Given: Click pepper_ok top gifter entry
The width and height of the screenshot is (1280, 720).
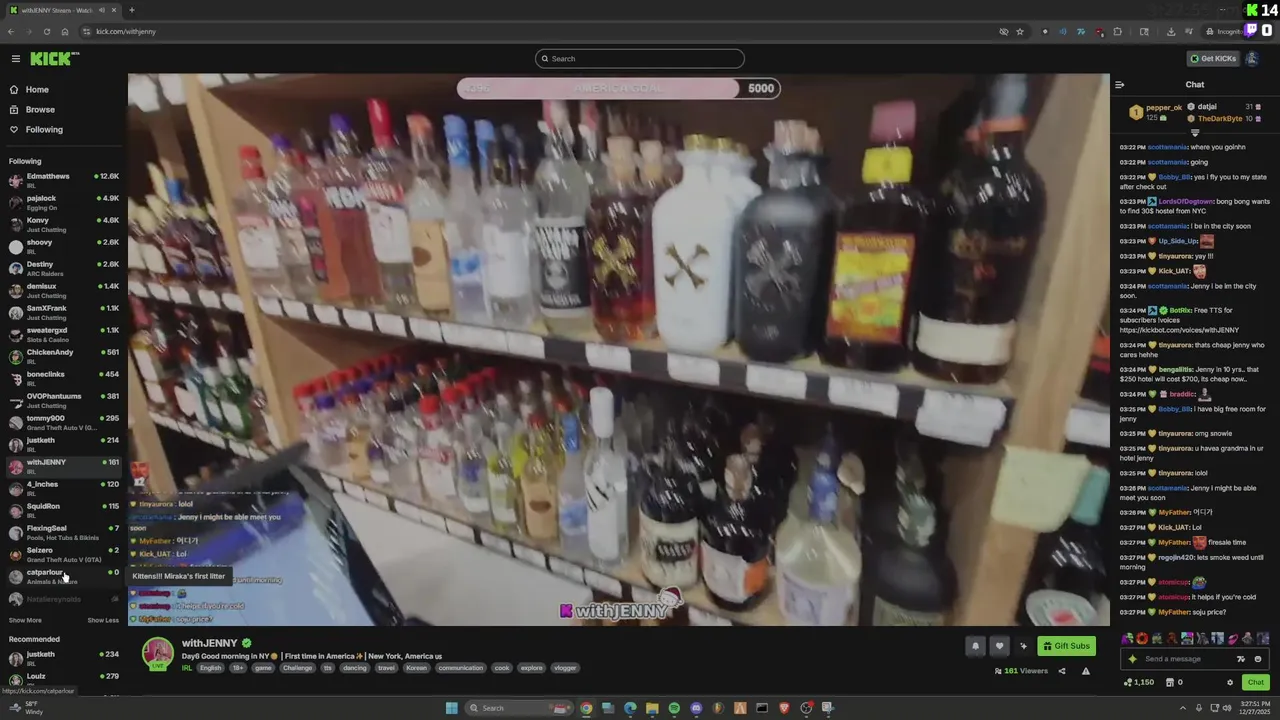Looking at the screenshot, I should coord(1156,112).
